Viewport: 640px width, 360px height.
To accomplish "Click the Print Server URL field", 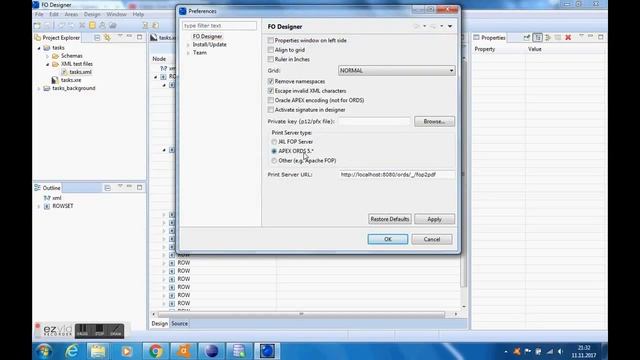I will point(396,174).
